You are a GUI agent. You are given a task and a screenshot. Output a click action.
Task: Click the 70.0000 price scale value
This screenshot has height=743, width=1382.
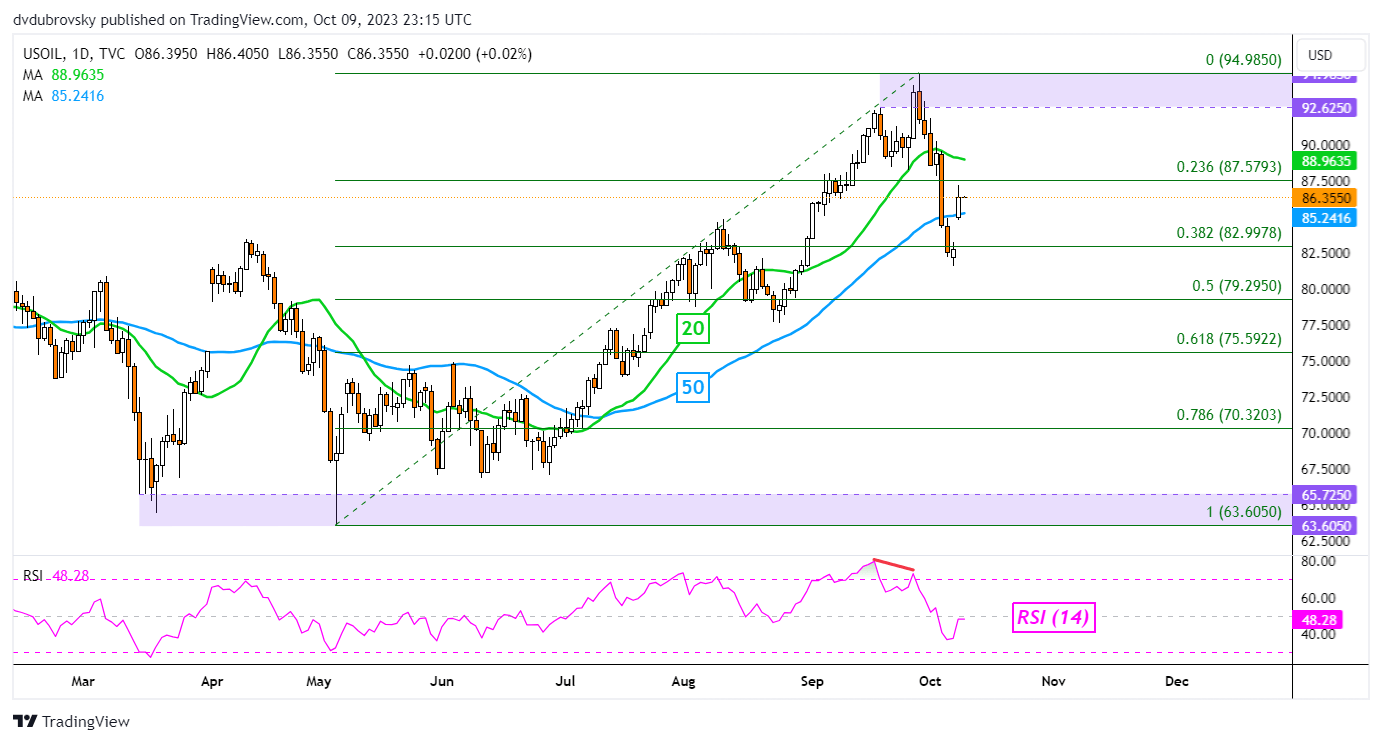(1328, 433)
